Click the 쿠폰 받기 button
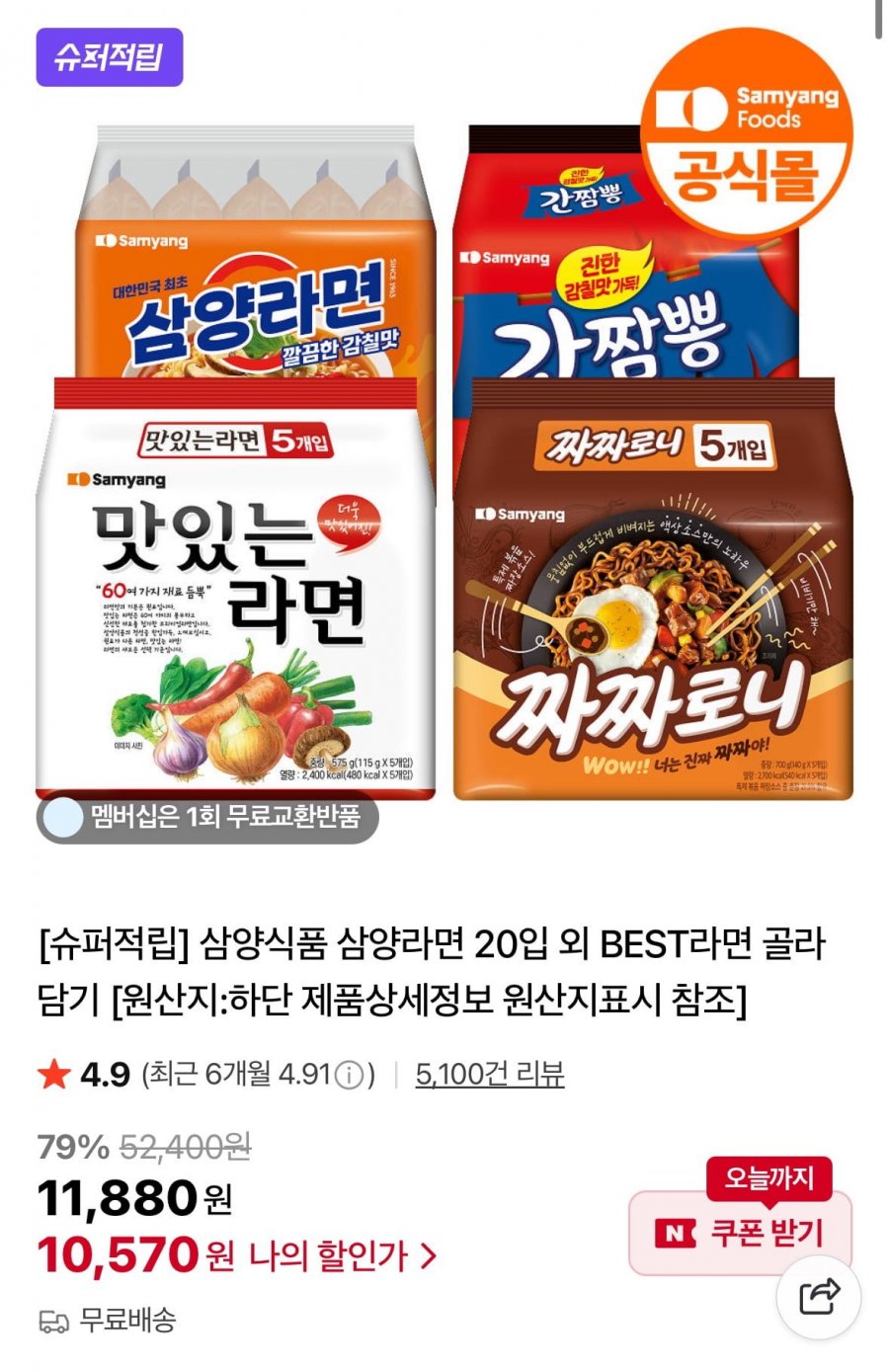889x1372 pixels. point(740,1233)
